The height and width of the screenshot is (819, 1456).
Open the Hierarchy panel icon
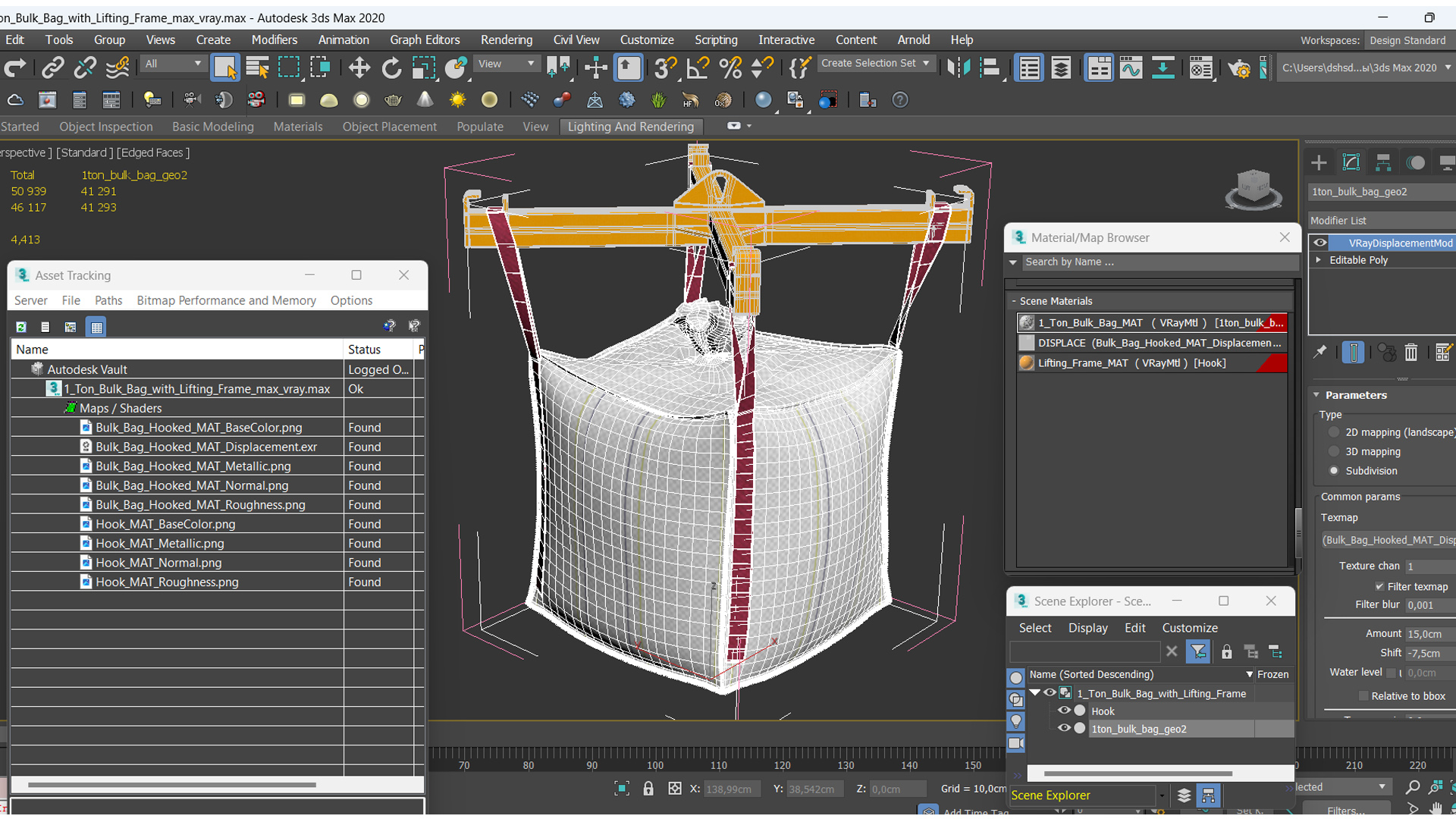point(1383,162)
